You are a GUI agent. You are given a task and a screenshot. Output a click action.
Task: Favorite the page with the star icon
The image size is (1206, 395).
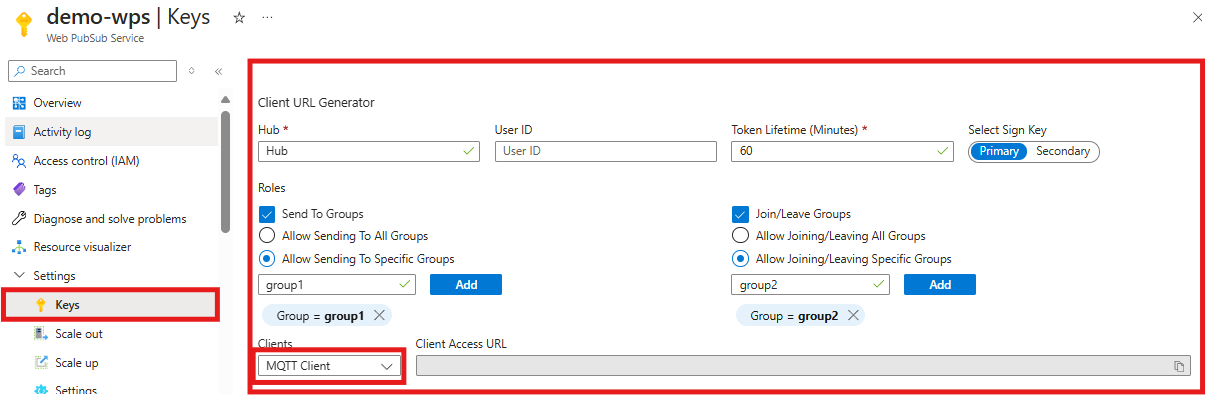point(239,18)
